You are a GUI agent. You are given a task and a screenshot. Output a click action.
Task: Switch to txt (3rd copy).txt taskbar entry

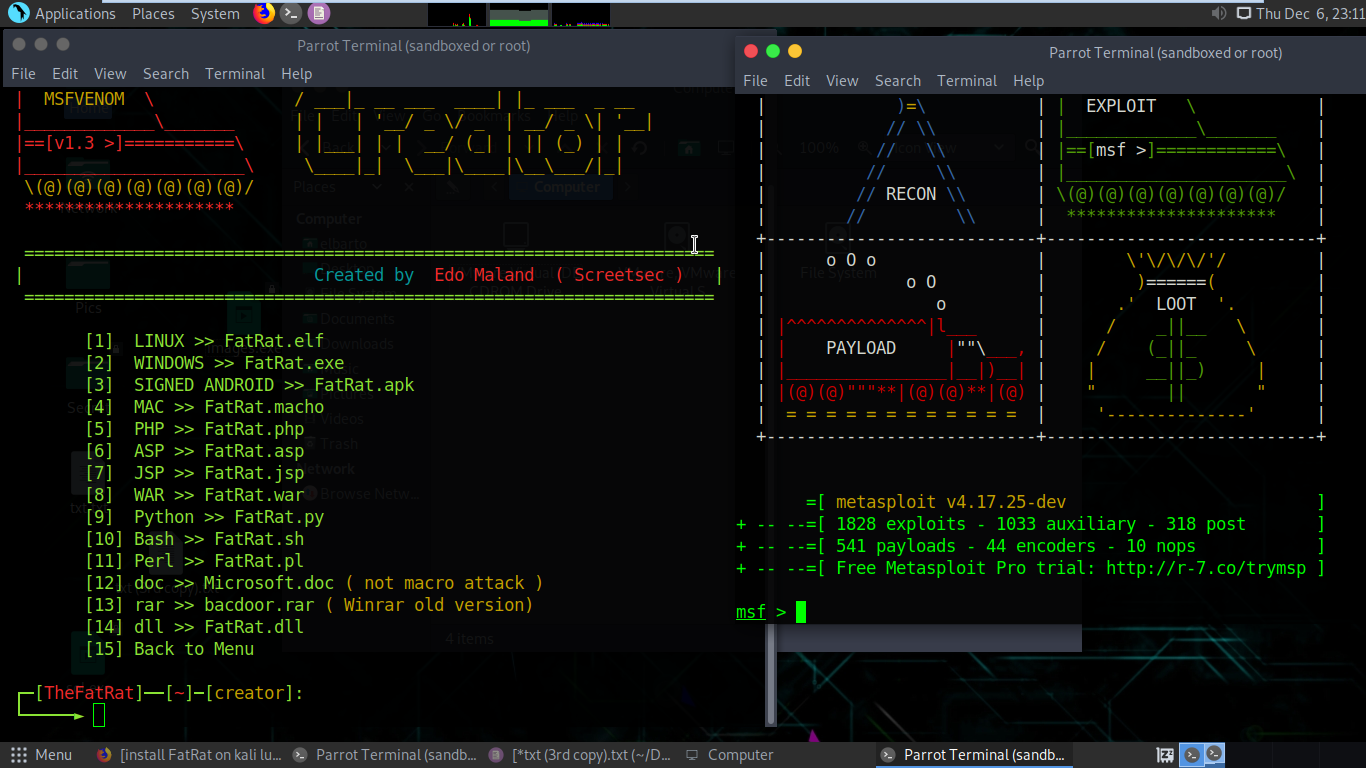pyautogui.click(x=582, y=755)
